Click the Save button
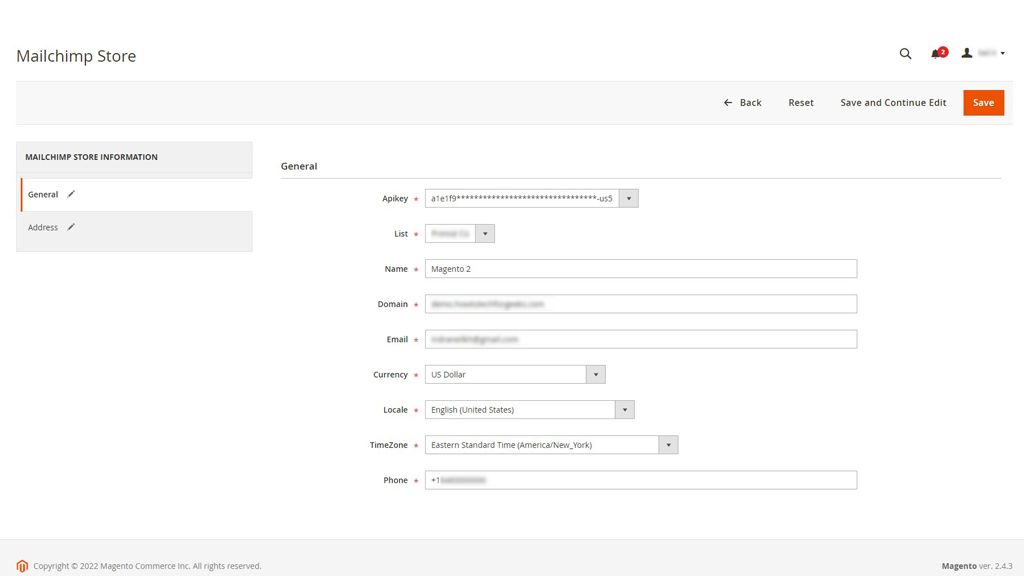This screenshot has height=576, width=1024. point(983,102)
